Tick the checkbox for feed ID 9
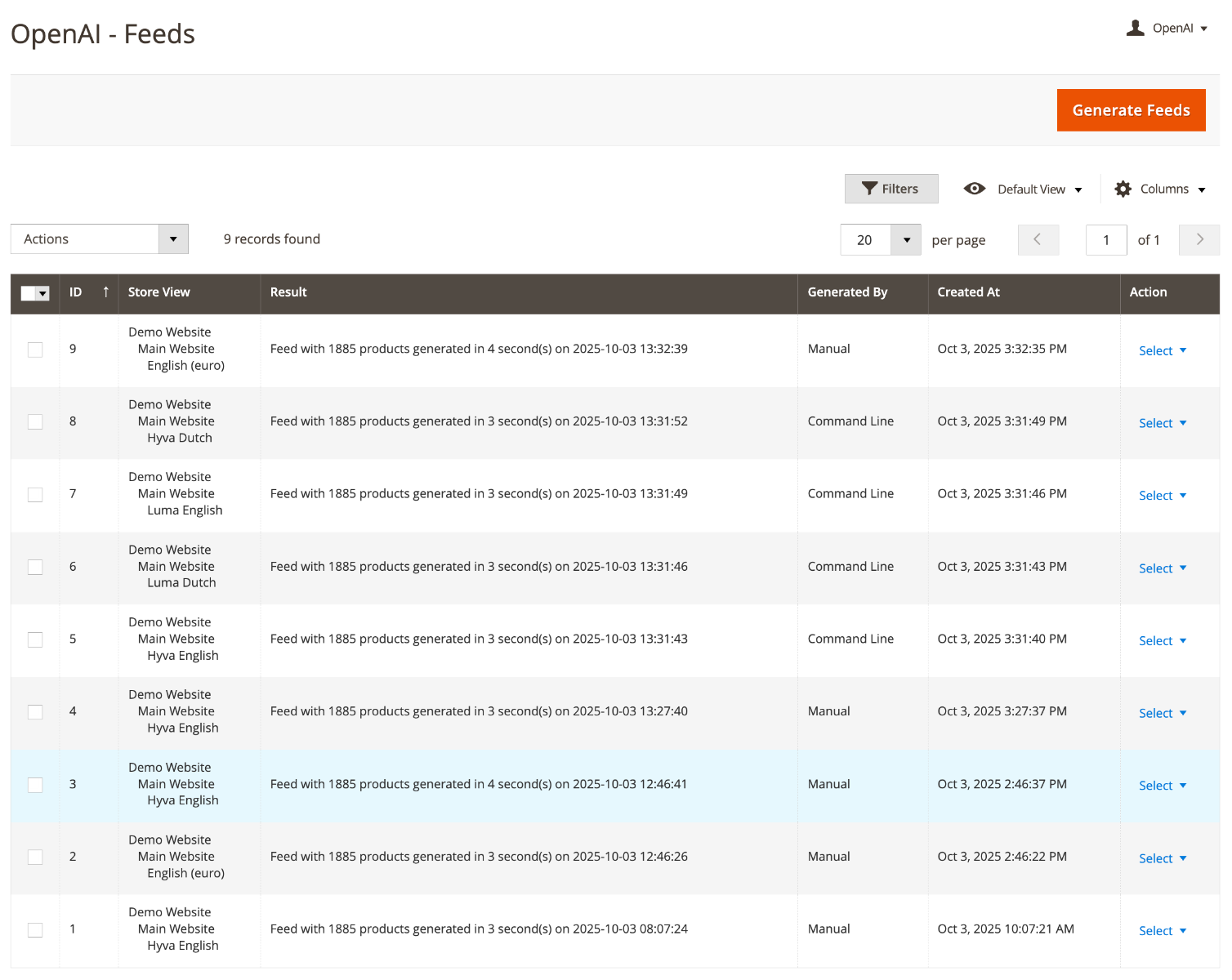 [x=35, y=350]
